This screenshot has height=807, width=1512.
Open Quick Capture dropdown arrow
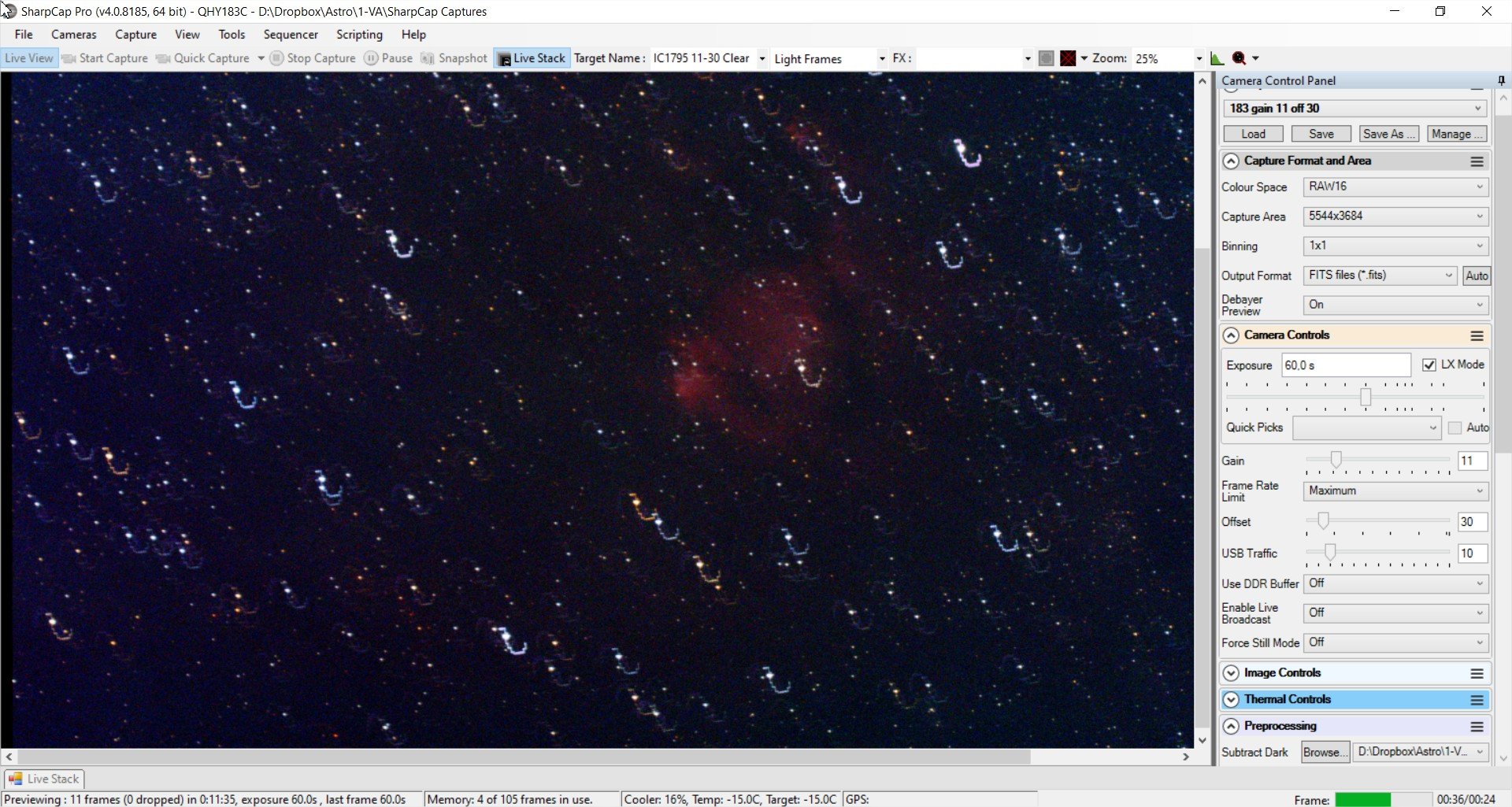coord(261,58)
